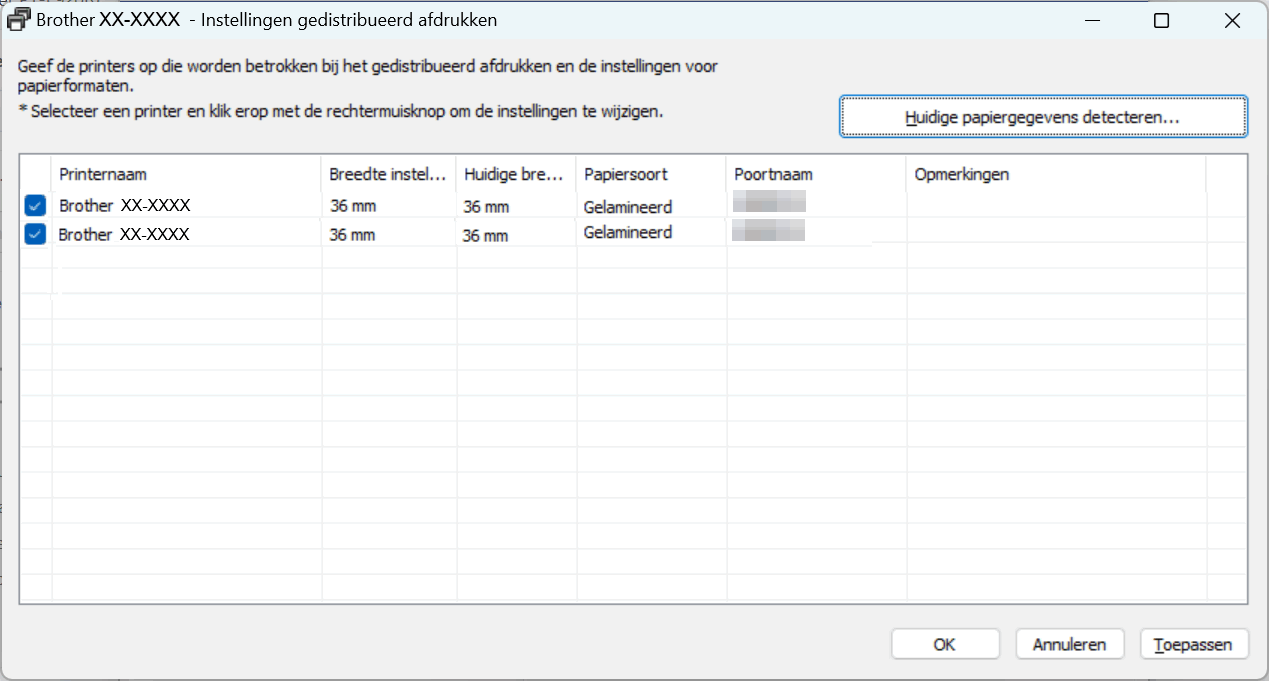
Task: Click Huidige papiergegevens detecteren button
Action: [x=1043, y=117]
